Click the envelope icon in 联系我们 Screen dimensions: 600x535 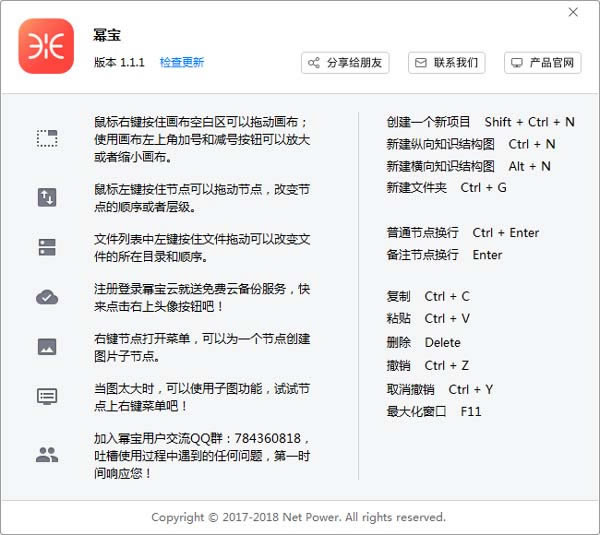point(421,63)
